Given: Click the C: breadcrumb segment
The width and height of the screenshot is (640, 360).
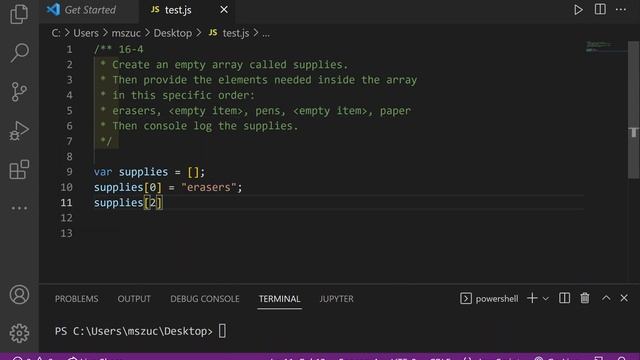Looking at the screenshot, I should click(x=56, y=33).
